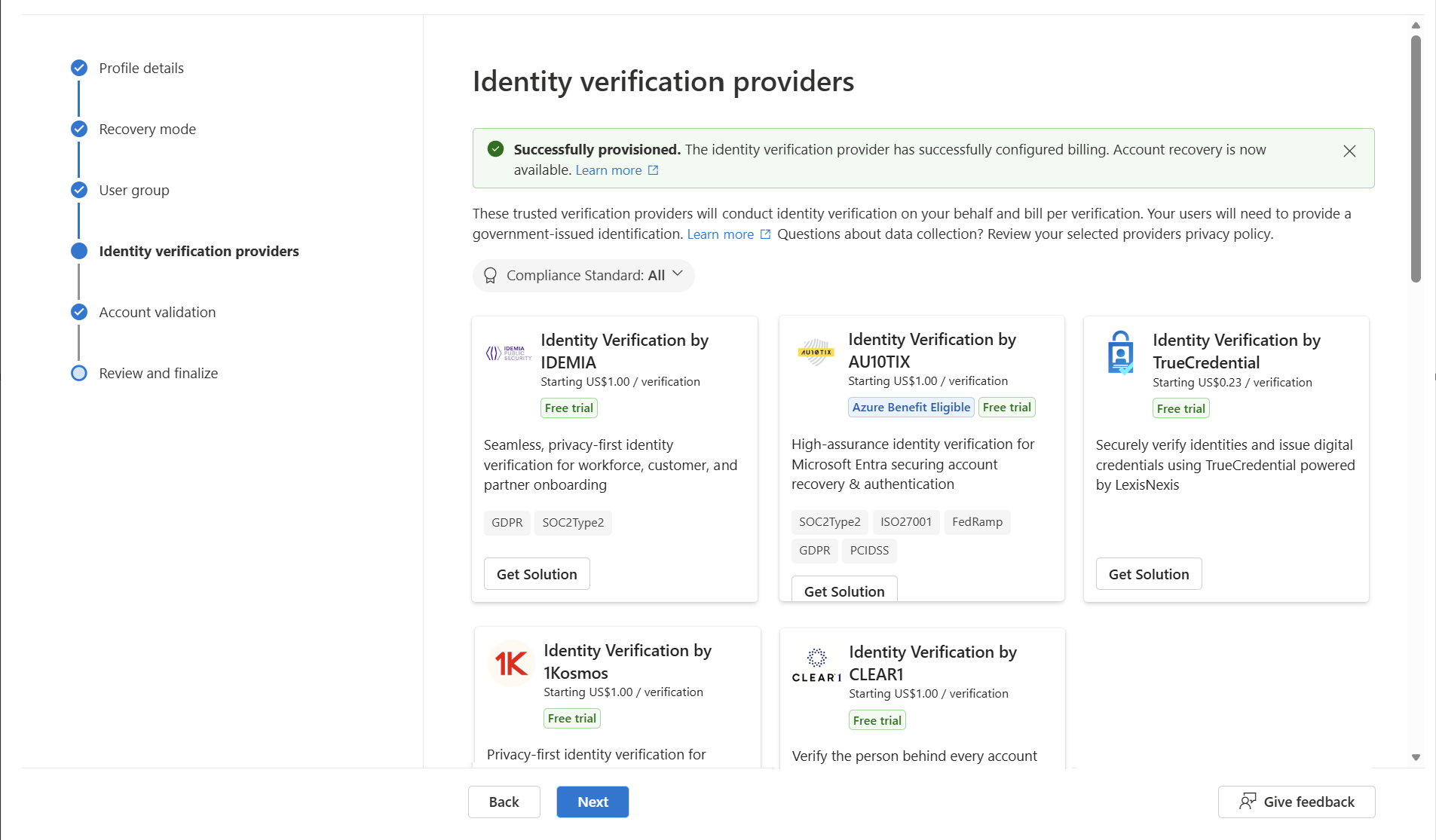Click the IDEMIA US$1.00 starting price
Screen dimensions: 1436x840
click(x=620, y=382)
